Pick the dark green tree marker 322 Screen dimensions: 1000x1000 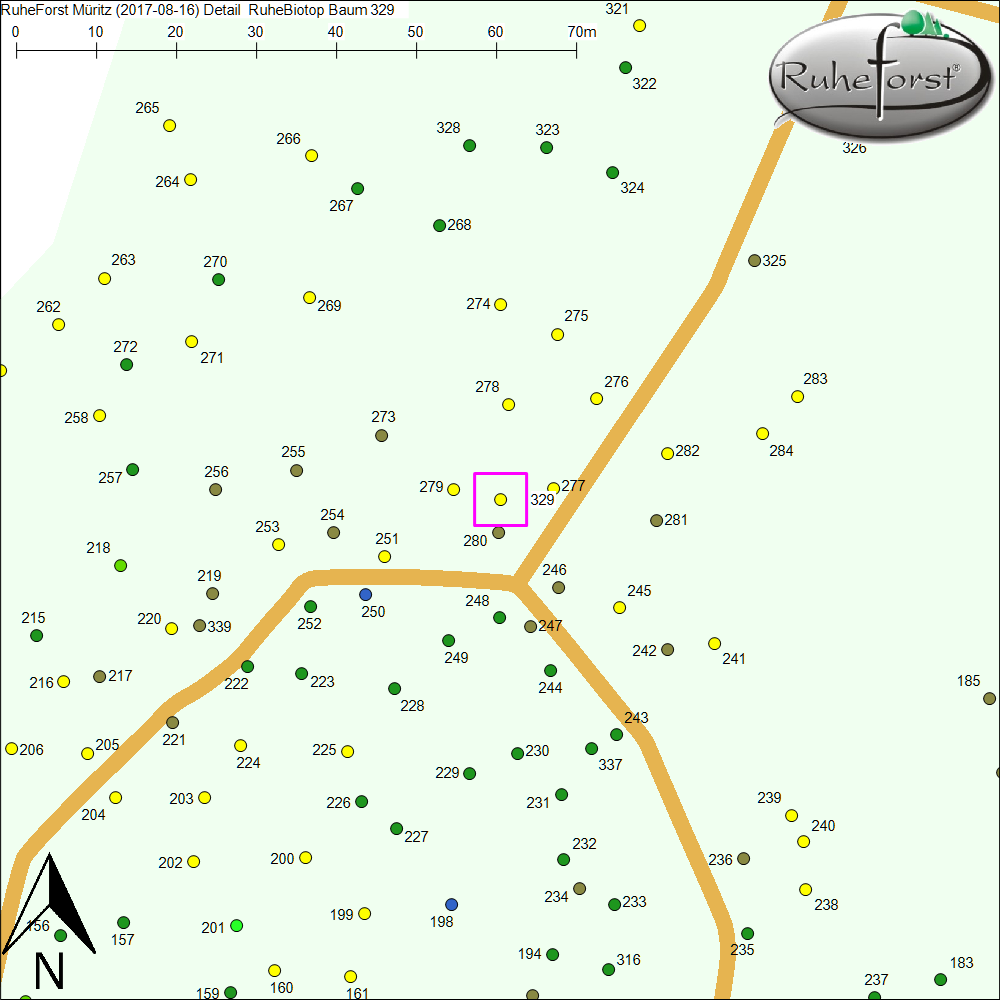pyautogui.click(x=625, y=68)
